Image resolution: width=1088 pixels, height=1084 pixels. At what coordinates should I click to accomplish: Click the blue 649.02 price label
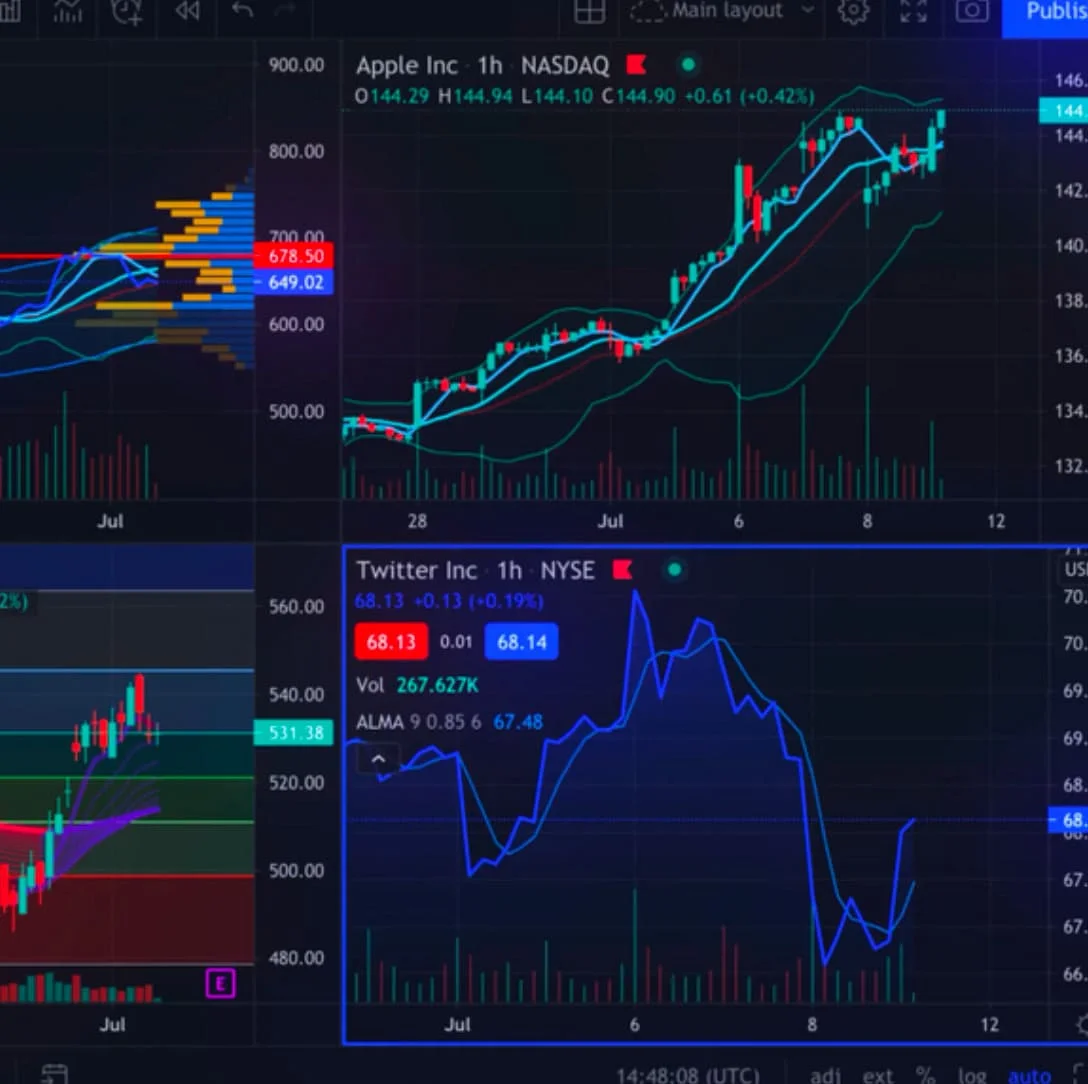[x=294, y=282]
